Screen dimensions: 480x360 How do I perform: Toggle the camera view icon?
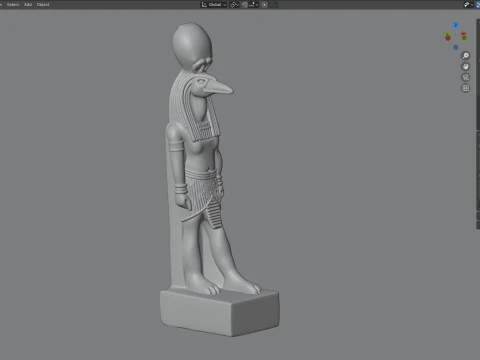point(466,77)
